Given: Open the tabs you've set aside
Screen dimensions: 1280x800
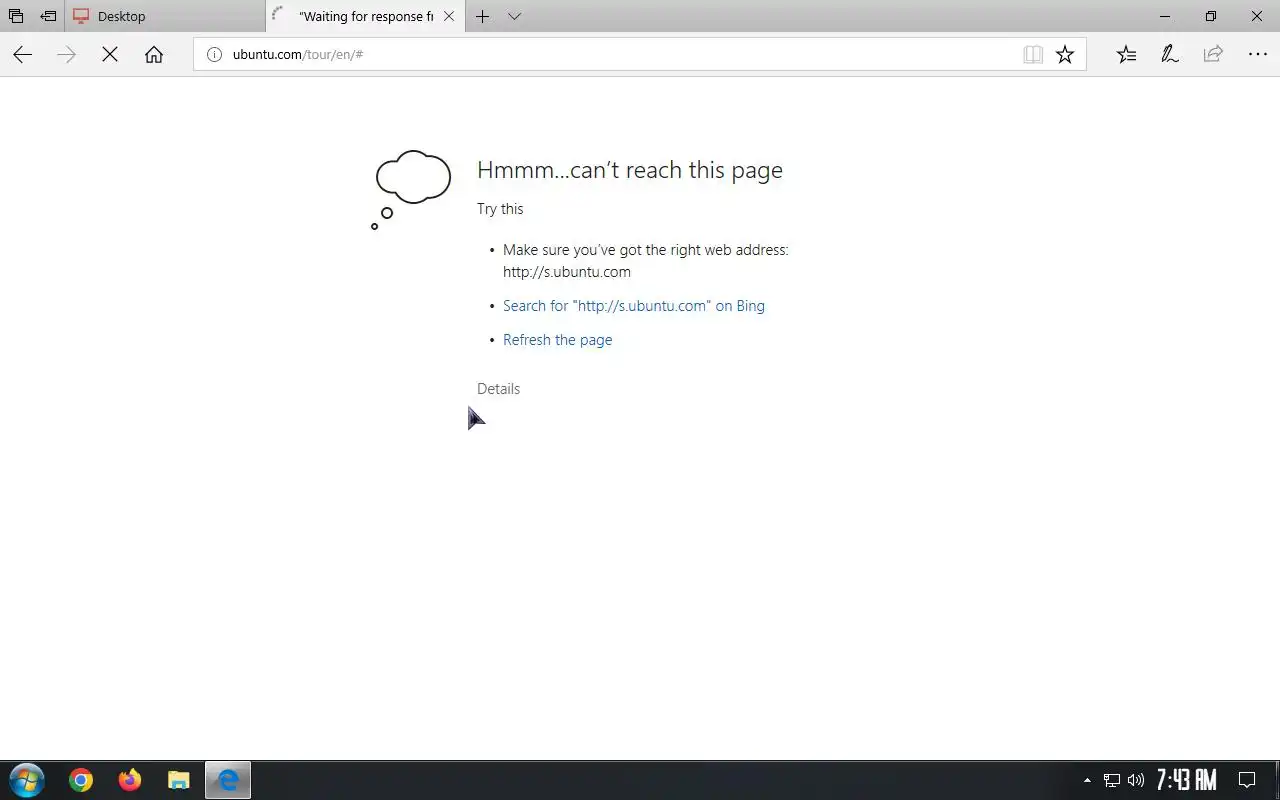Looking at the screenshot, I should (16, 16).
